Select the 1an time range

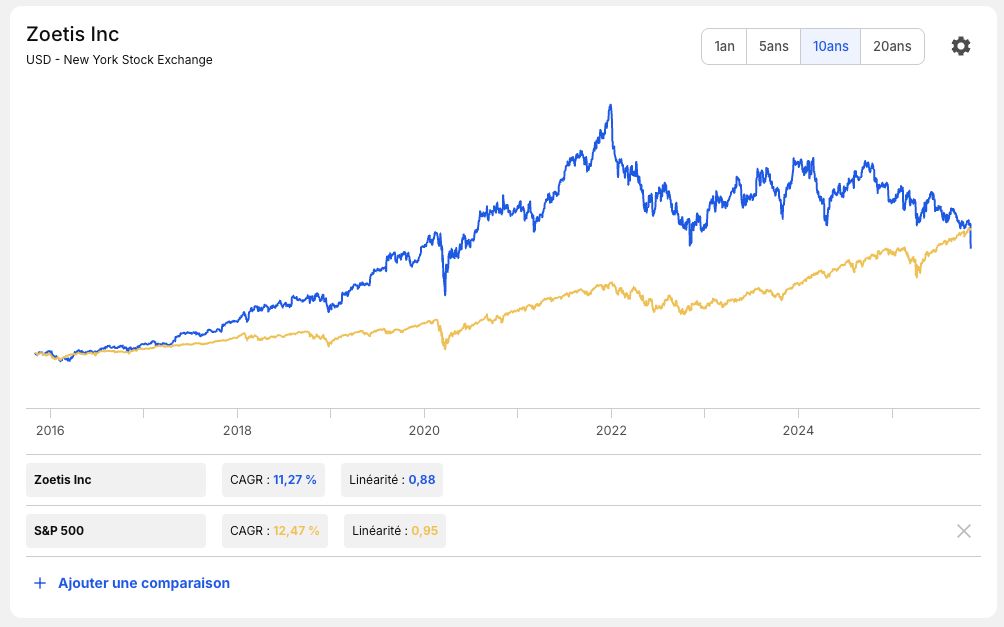pos(724,46)
